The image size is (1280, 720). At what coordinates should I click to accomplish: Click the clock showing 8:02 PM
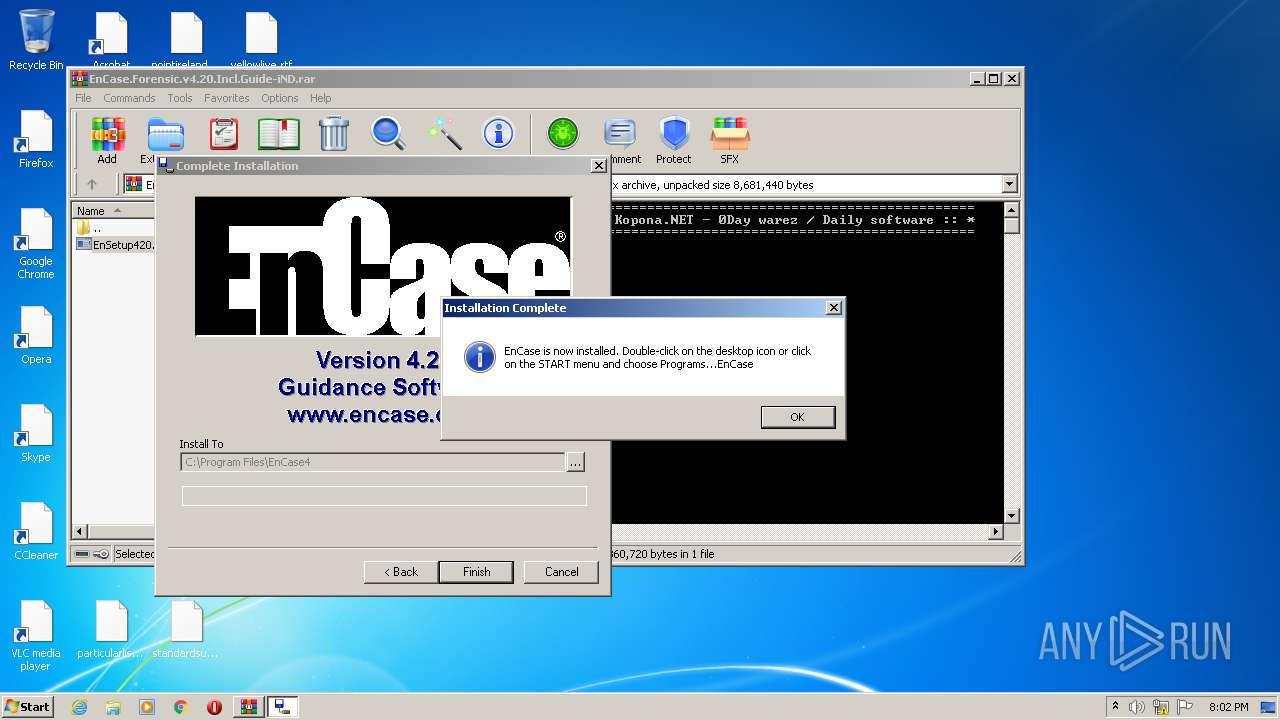1228,707
